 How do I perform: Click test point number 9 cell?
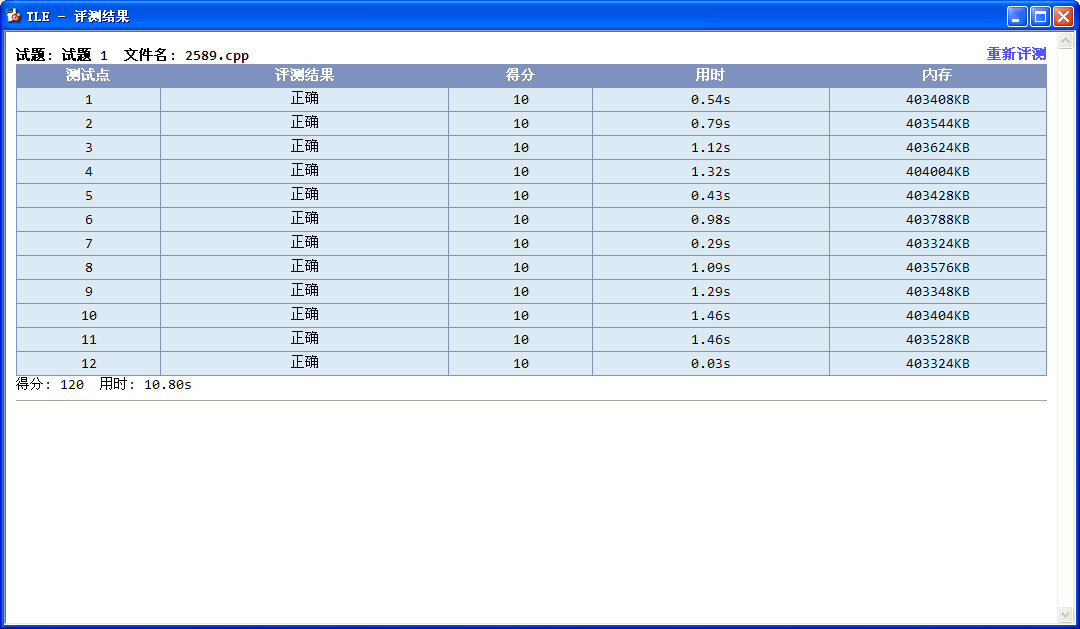88,292
